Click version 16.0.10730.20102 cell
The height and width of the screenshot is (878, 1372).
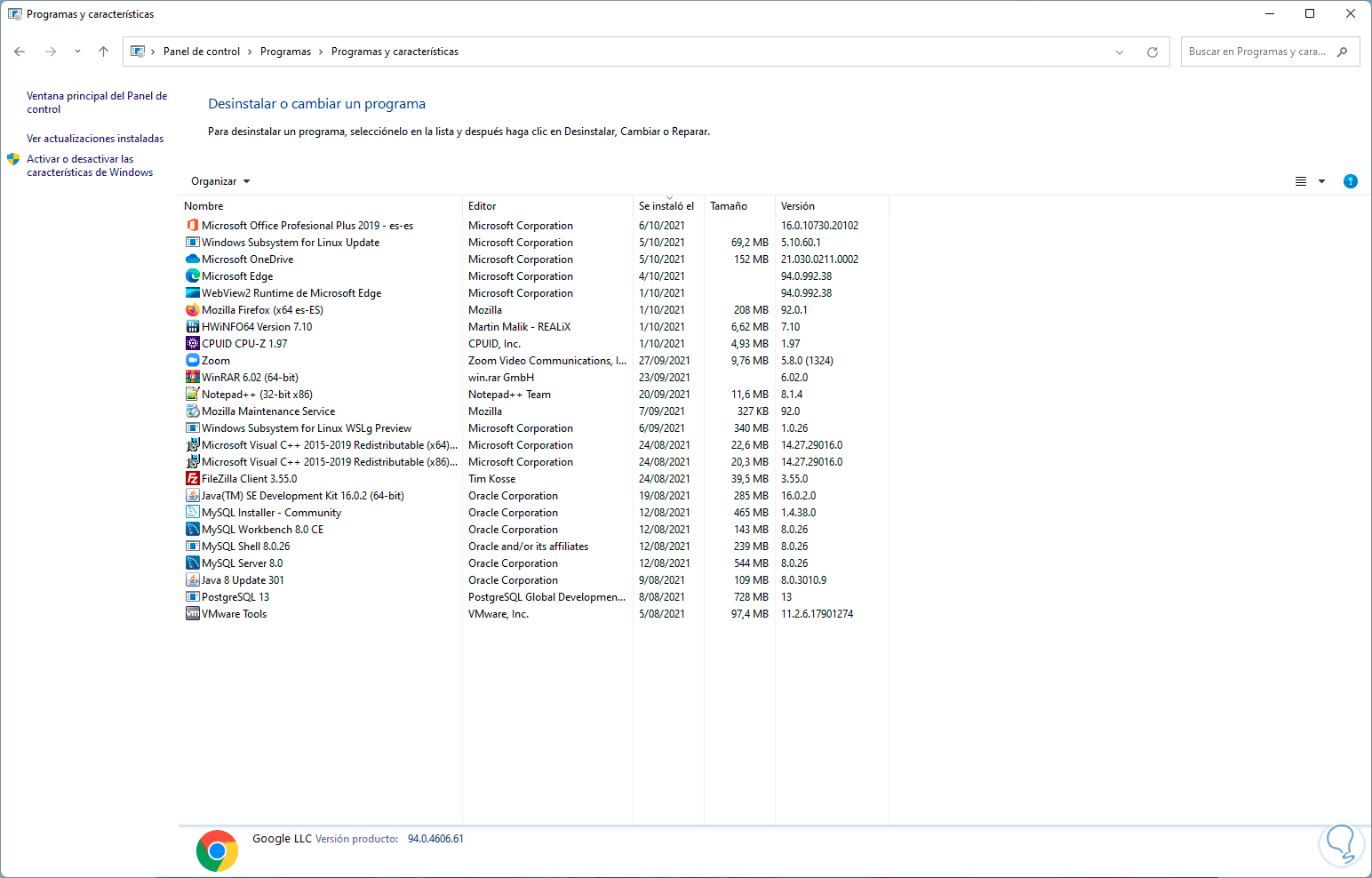pyautogui.click(x=820, y=226)
